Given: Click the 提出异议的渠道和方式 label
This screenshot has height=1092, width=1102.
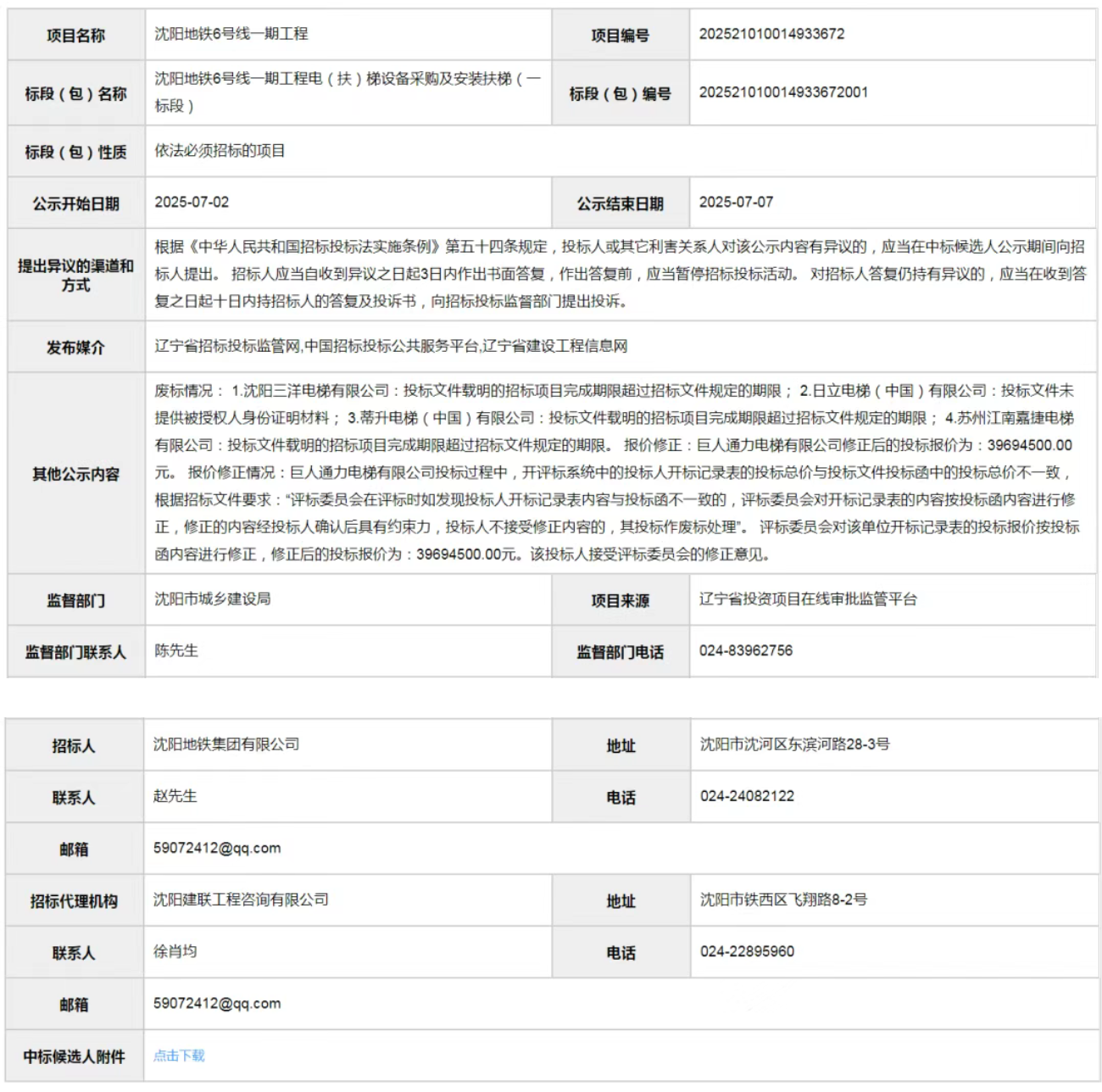Looking at the screenshot, I should coord(76,276).
